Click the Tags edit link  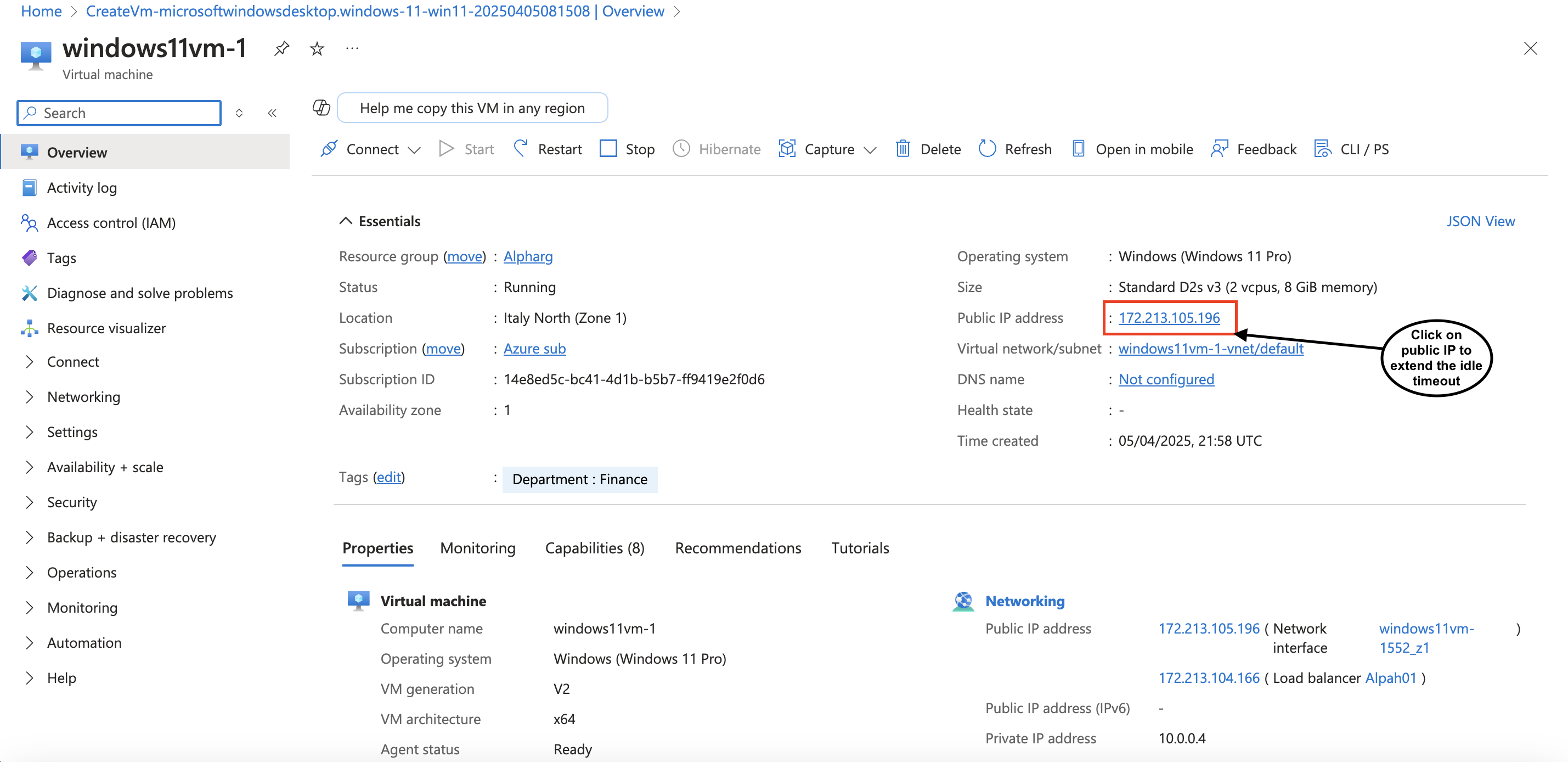tap(388, 477)
